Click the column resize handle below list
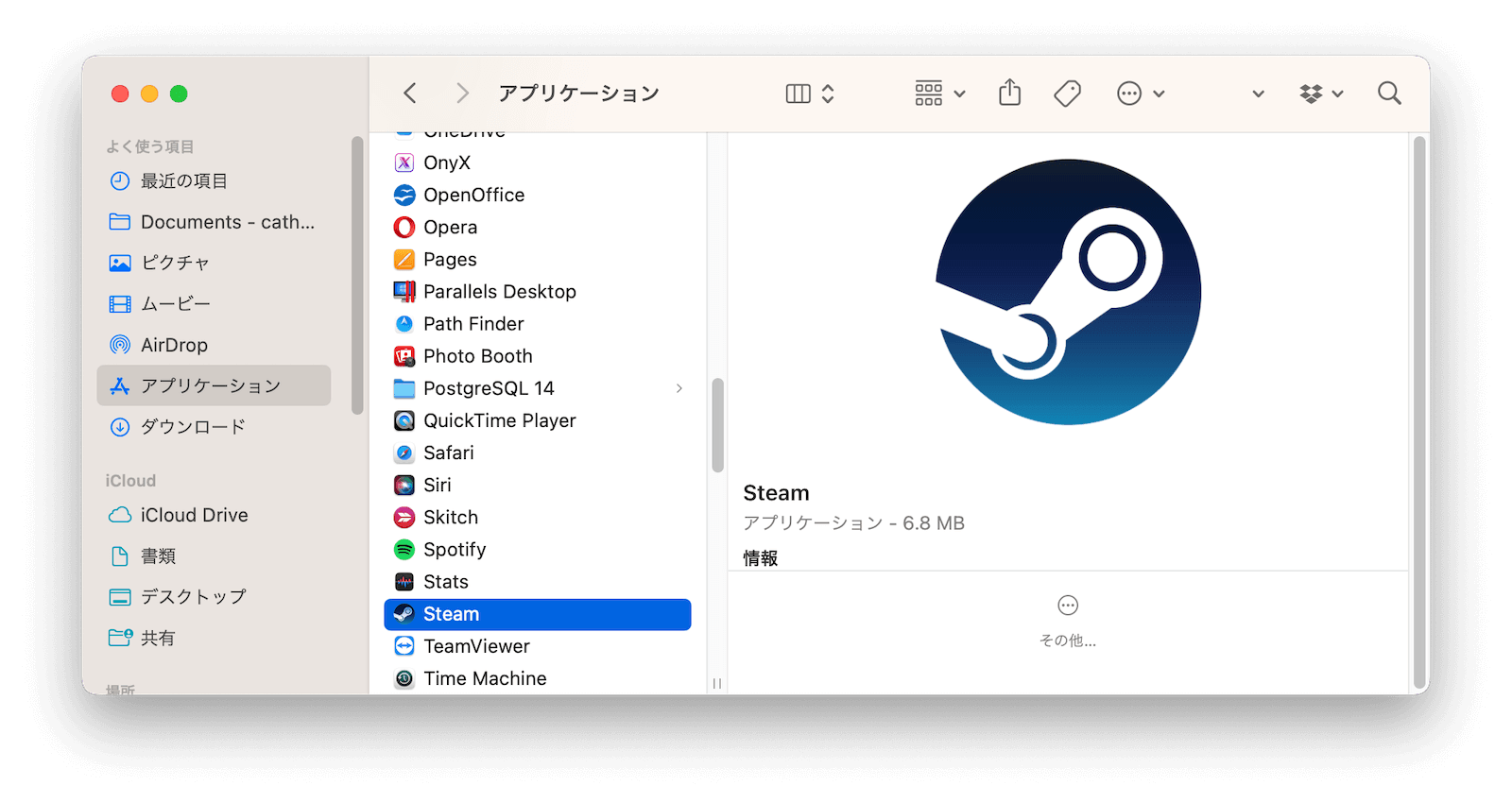 717,683
